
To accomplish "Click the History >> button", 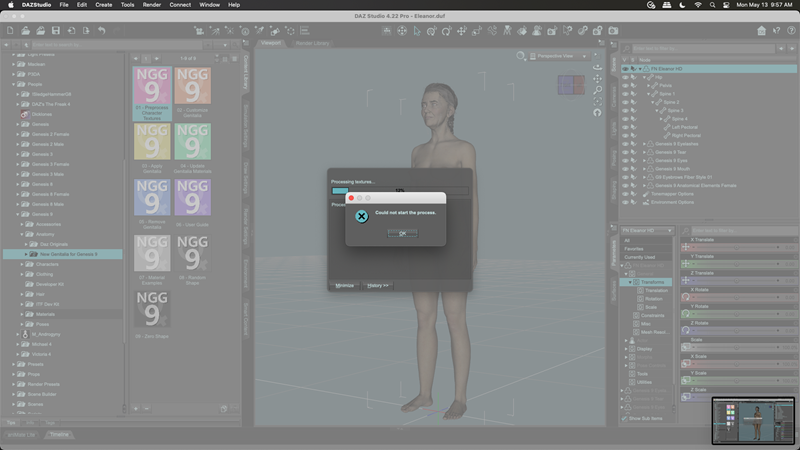I will [x=378, y=286].
